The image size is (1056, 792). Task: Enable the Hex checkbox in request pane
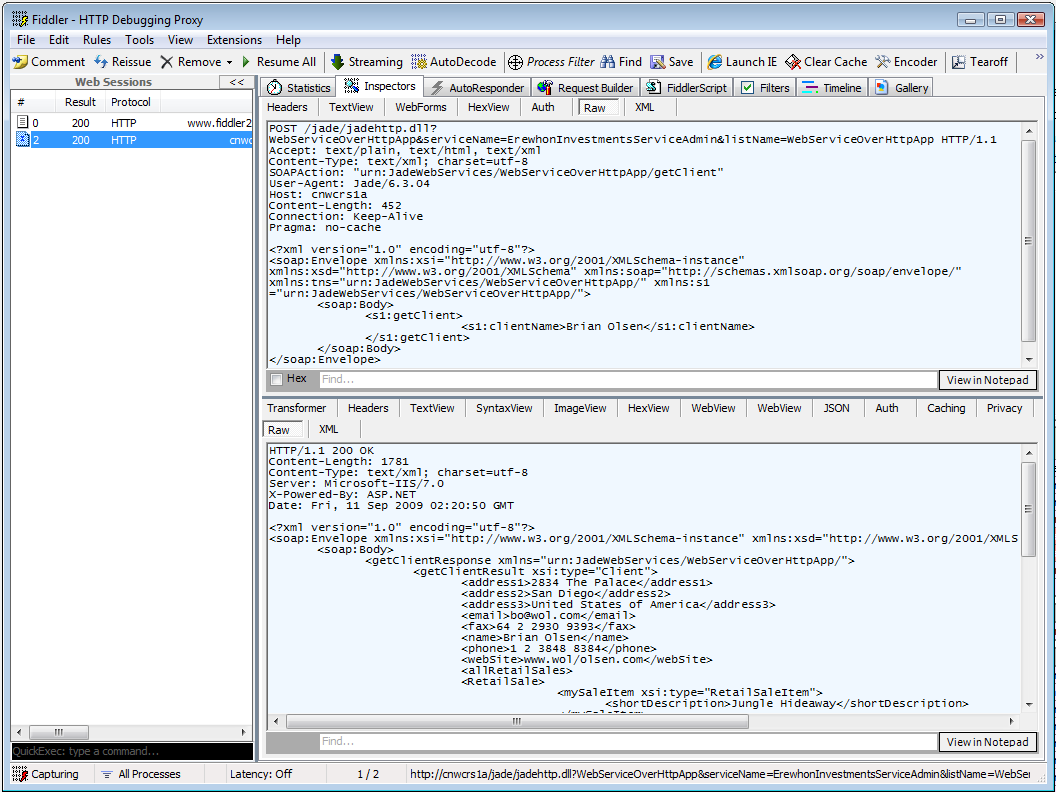(276, 379)
